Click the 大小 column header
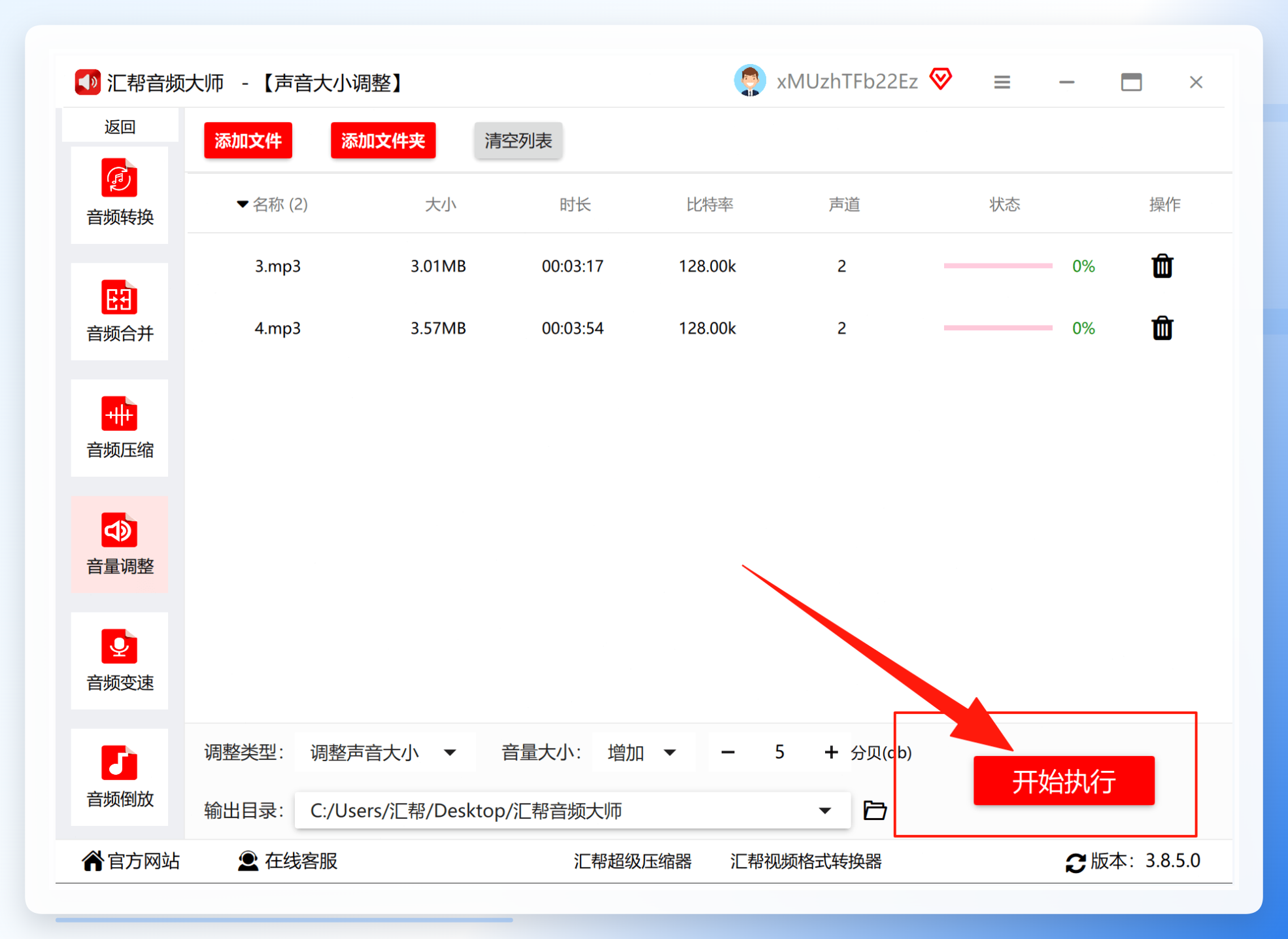The image size is (1288, 939). click(x=440, y=205)
